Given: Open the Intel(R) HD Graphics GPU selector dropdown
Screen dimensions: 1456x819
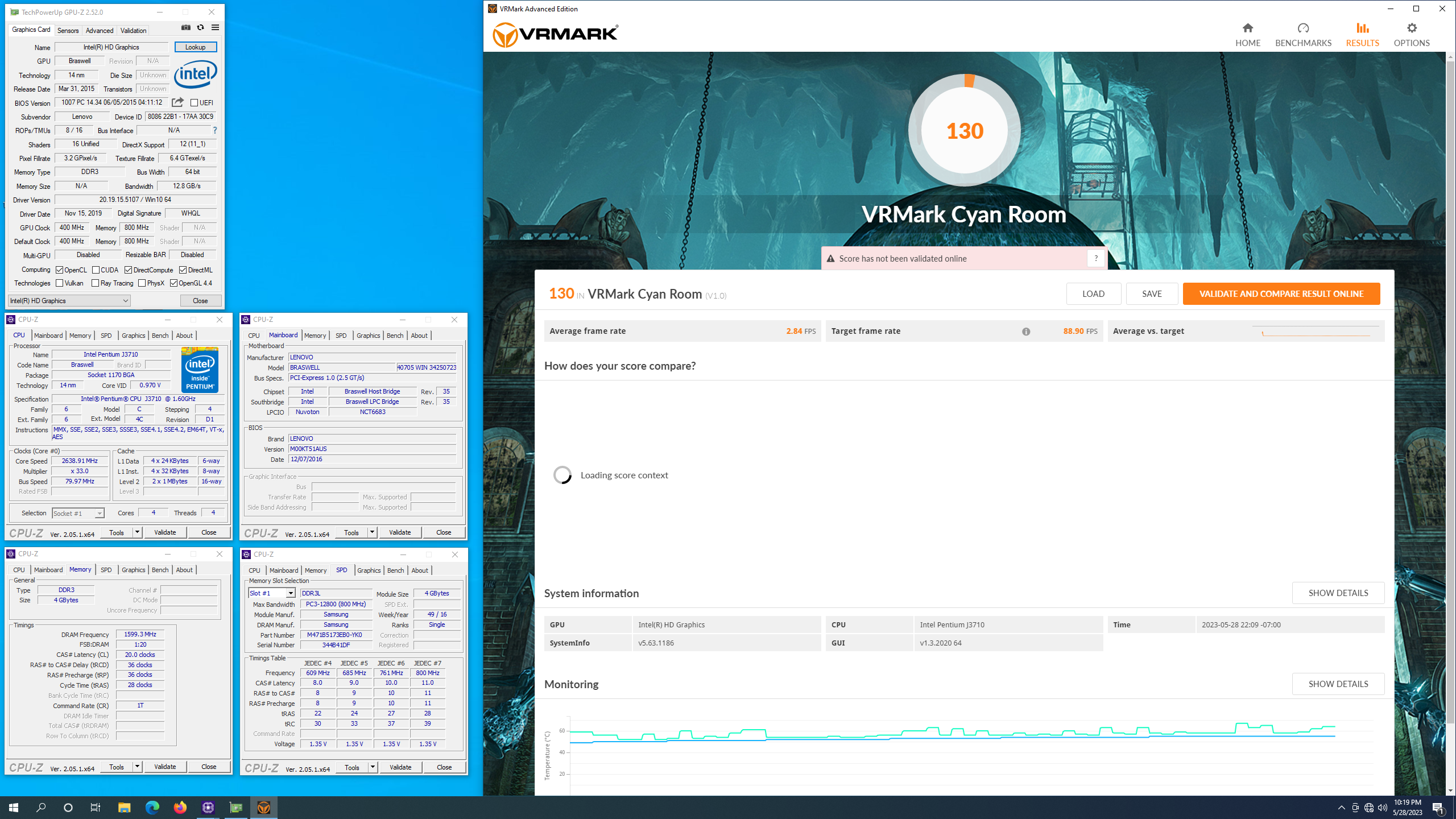Looking at the screenshot, I should click(x=69, y=301).
